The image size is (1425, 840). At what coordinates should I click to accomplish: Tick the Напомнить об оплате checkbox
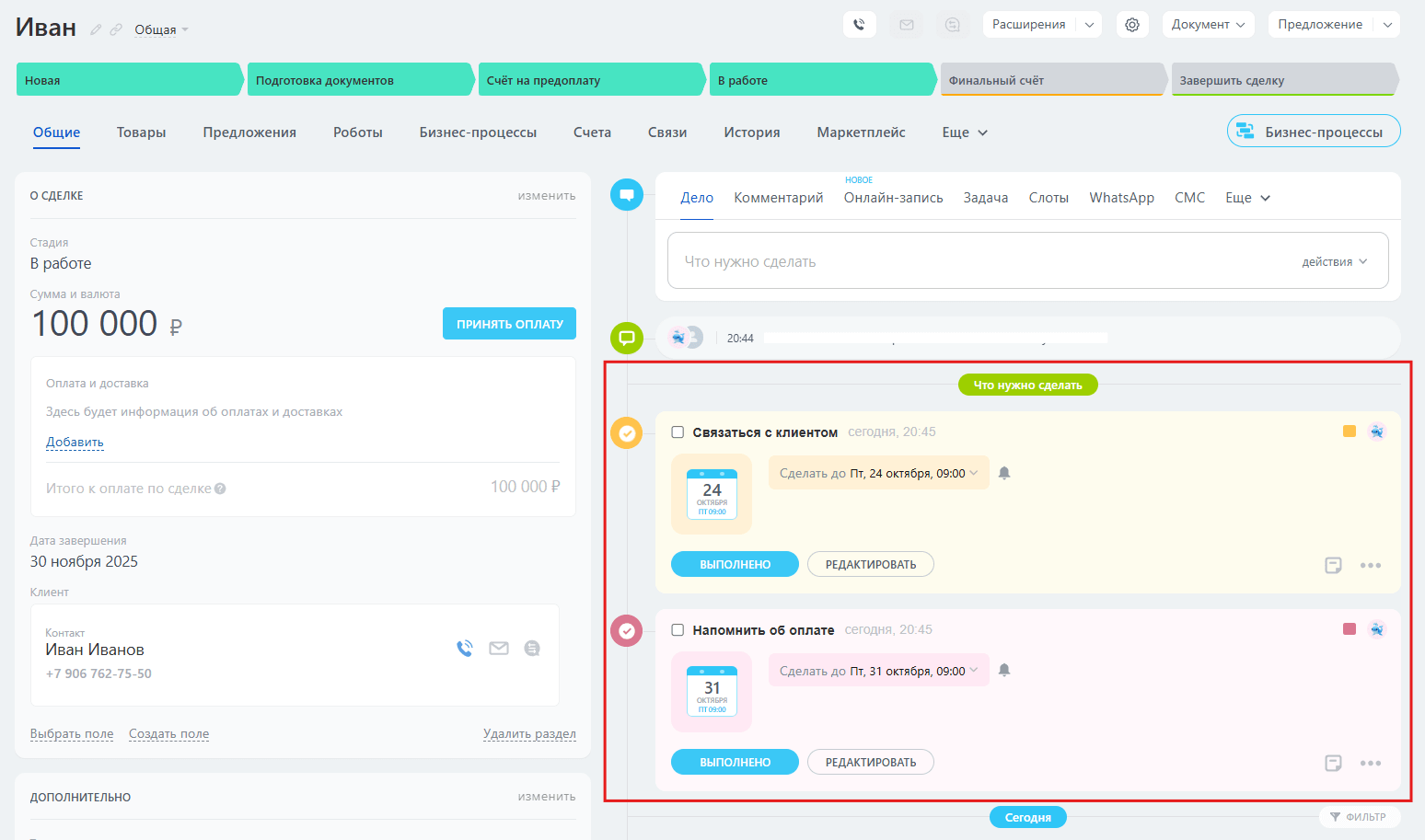click(x=678, y=630)
